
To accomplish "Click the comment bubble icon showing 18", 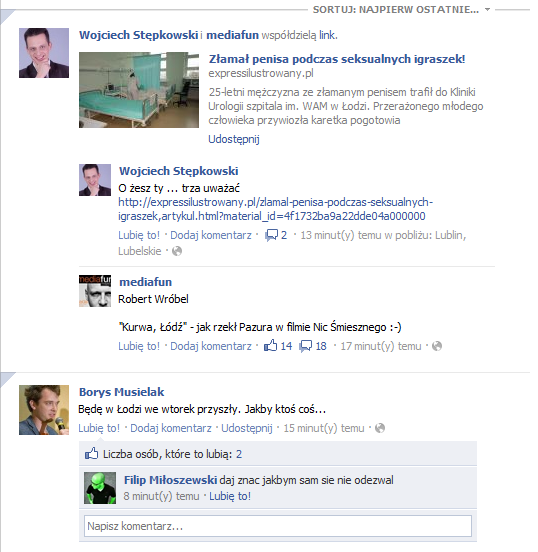I will click(305, 346).
